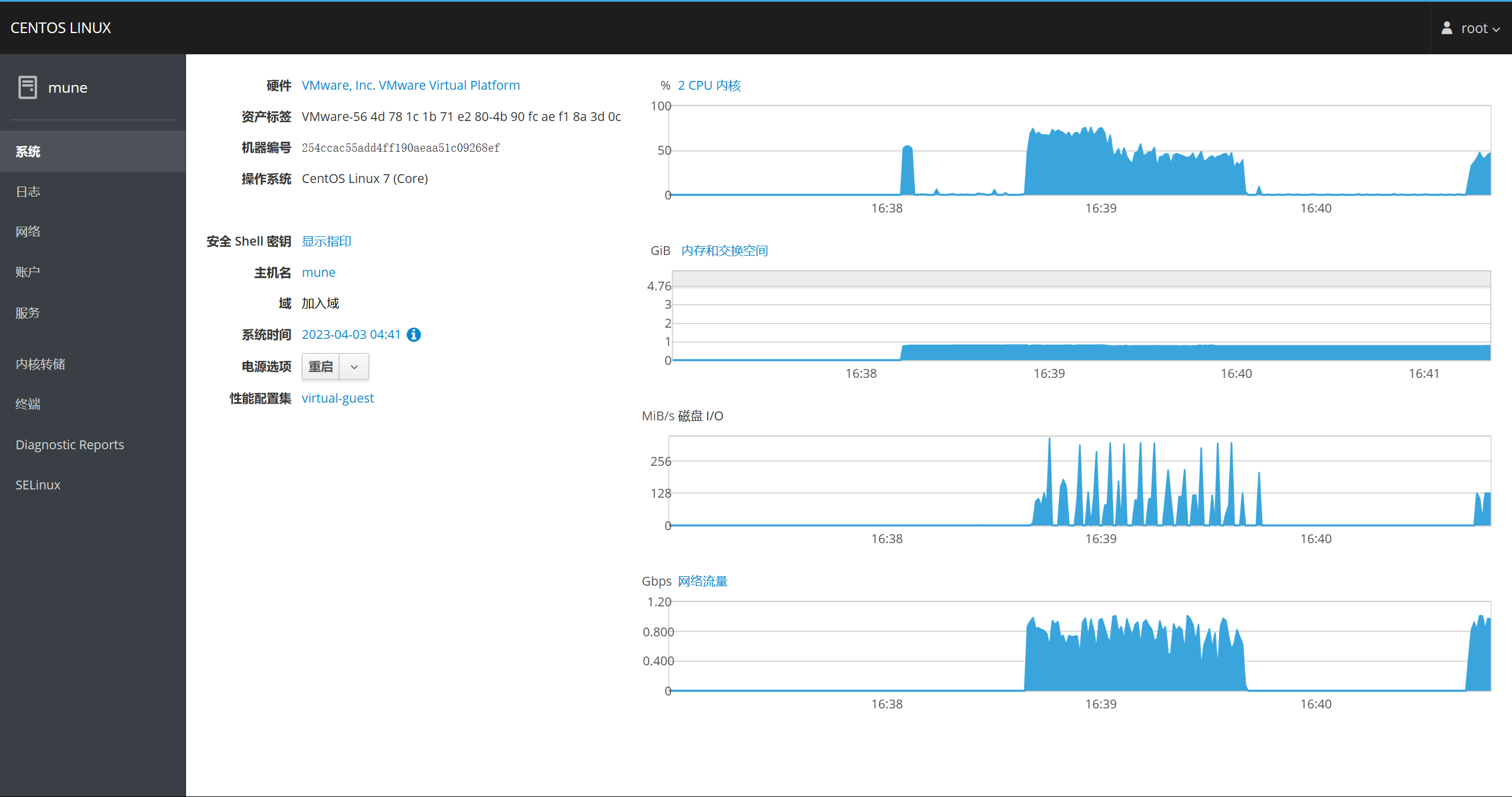The height and width of the screenshot is (797, 1512).
Task: Select 系统 in the sidebar
Action: coord(93,152)
